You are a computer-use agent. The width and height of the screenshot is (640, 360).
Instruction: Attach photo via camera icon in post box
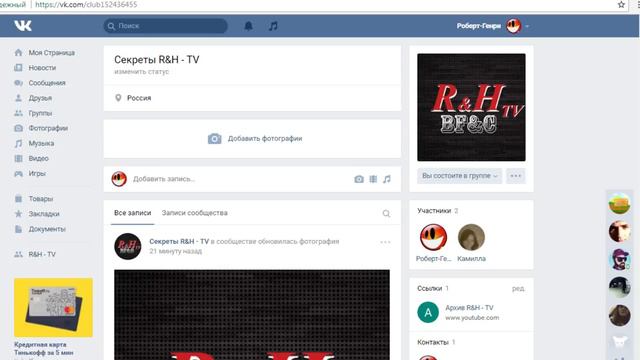tap(359, 179)
